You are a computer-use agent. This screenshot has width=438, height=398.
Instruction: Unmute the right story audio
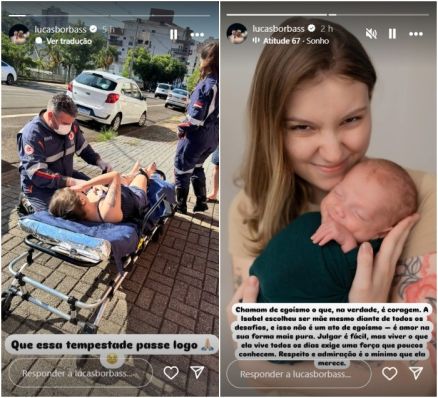[x=371, y=33]
